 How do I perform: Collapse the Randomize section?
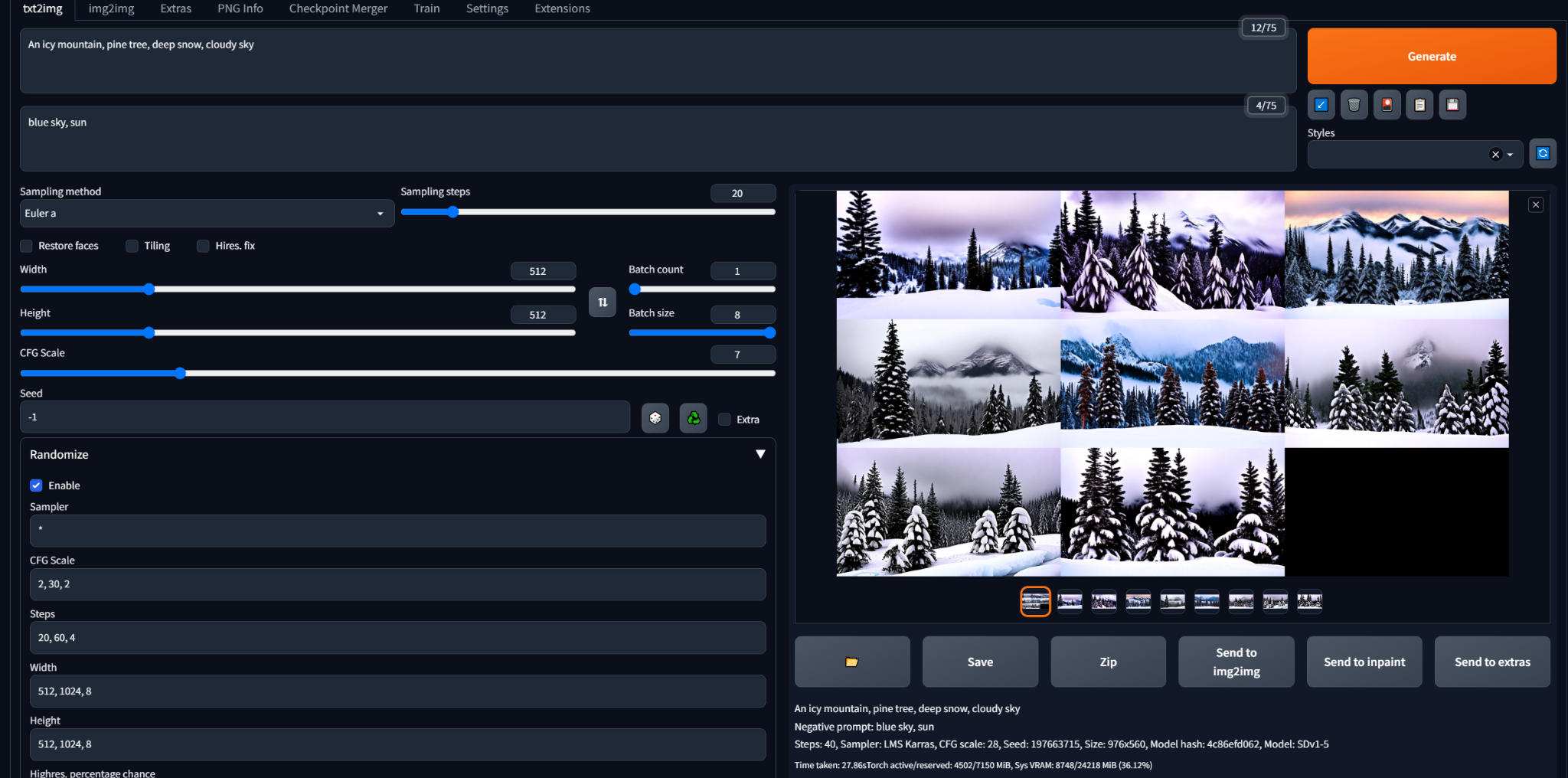pyautogui.click(x=760, y=454)
